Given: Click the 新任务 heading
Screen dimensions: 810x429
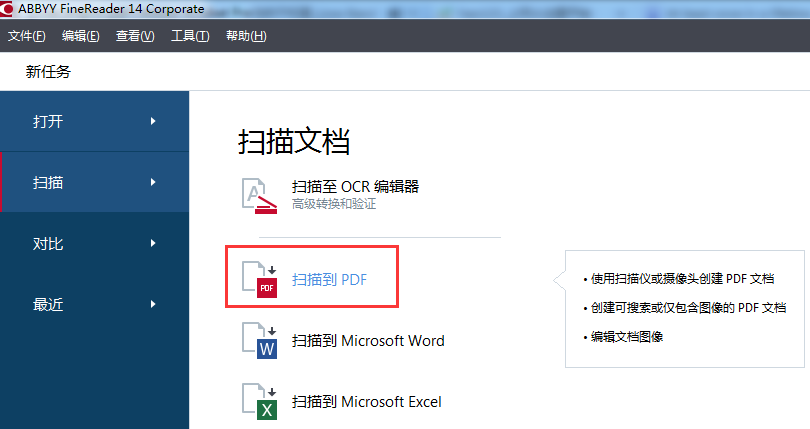Looking at the screenshot, I should [48, 71].
